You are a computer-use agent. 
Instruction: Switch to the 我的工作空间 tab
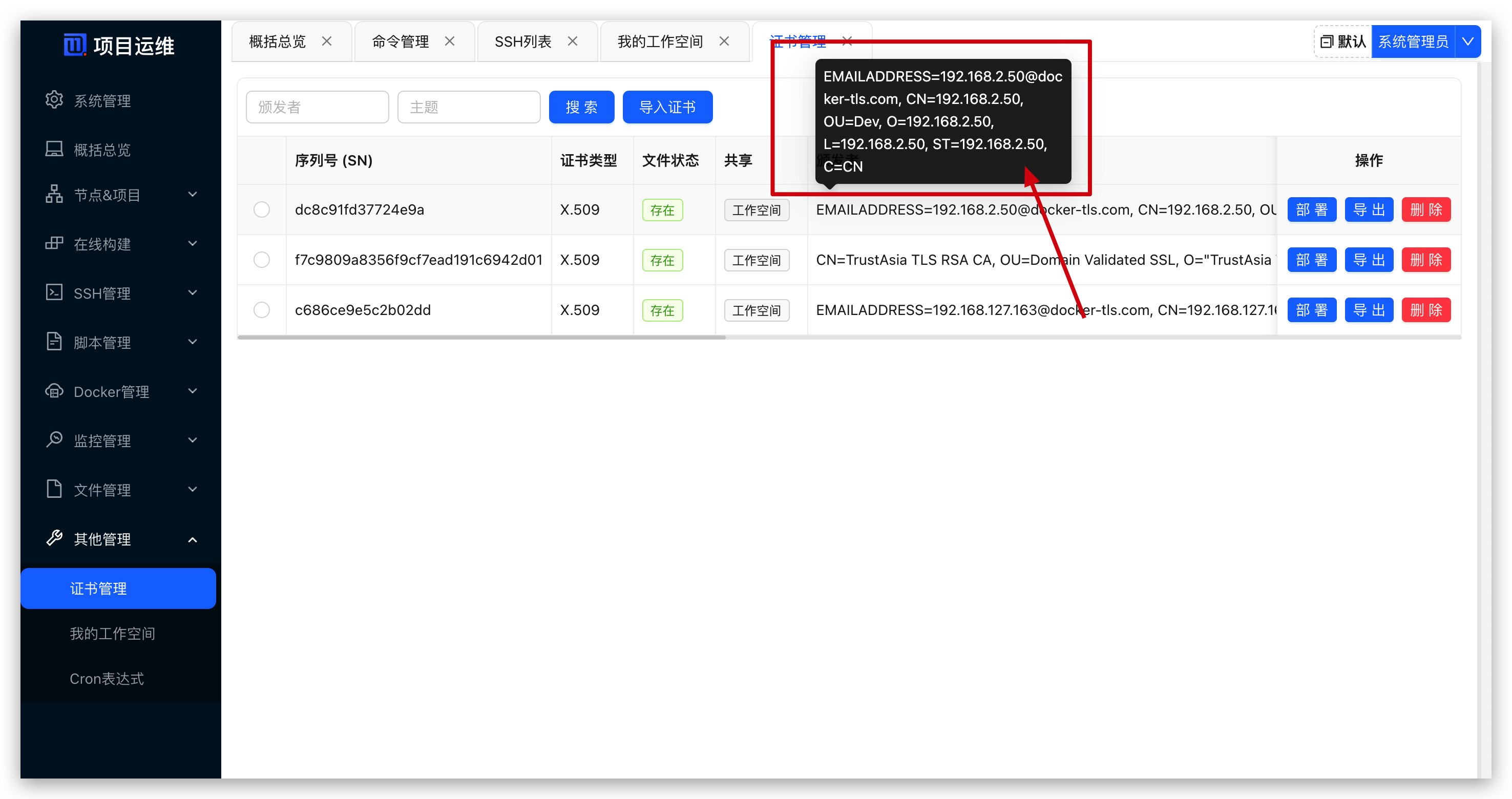click(x=660, y=41)
